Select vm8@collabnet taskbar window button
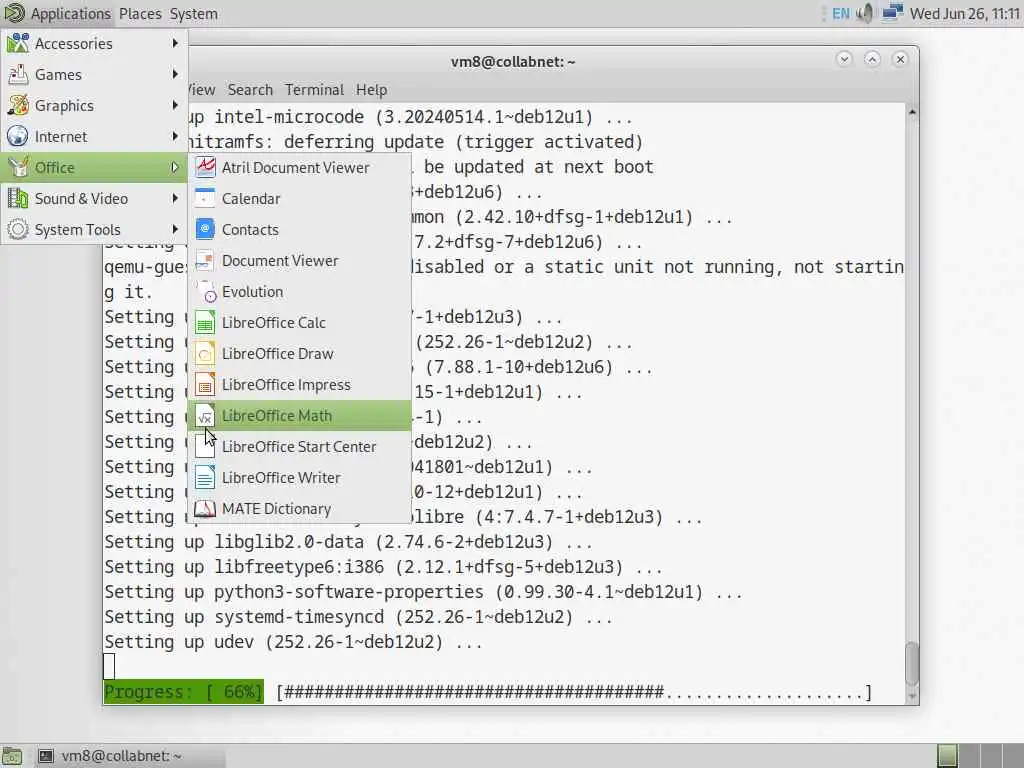The width and height of the screenshot is (1024, 768). (129, 756)
